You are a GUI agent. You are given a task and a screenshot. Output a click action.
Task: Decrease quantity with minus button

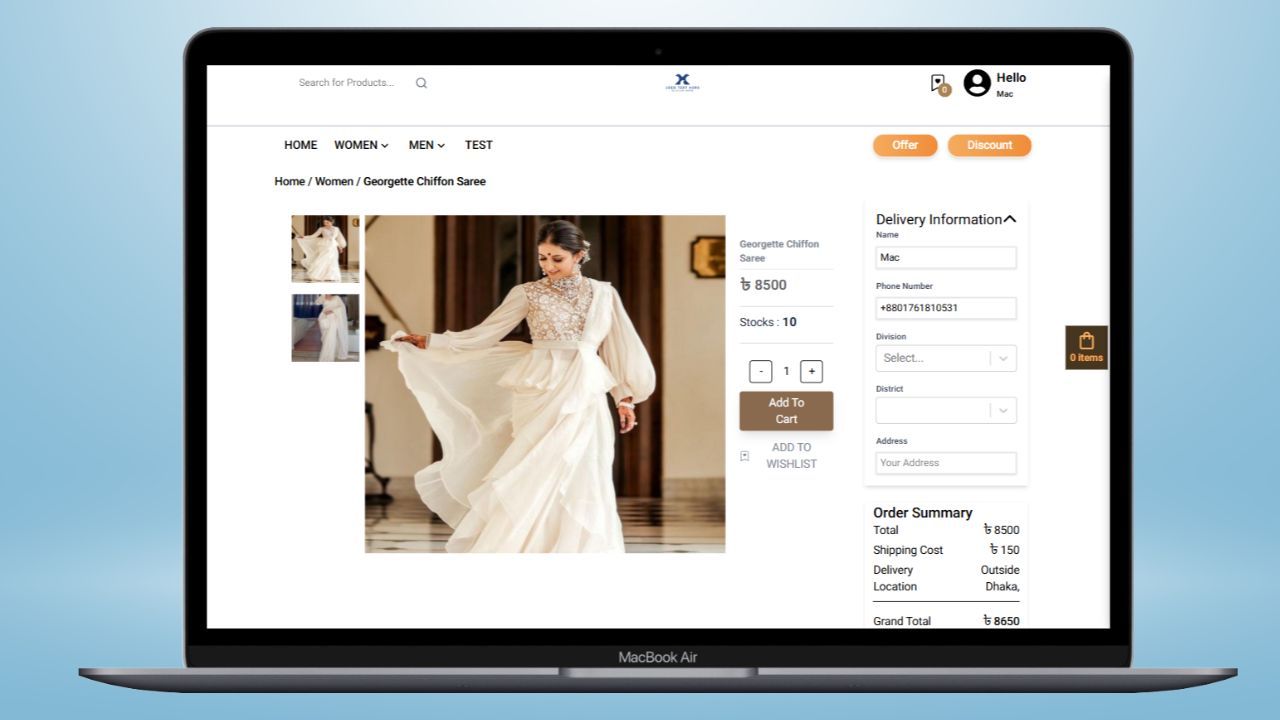(760, 371)
